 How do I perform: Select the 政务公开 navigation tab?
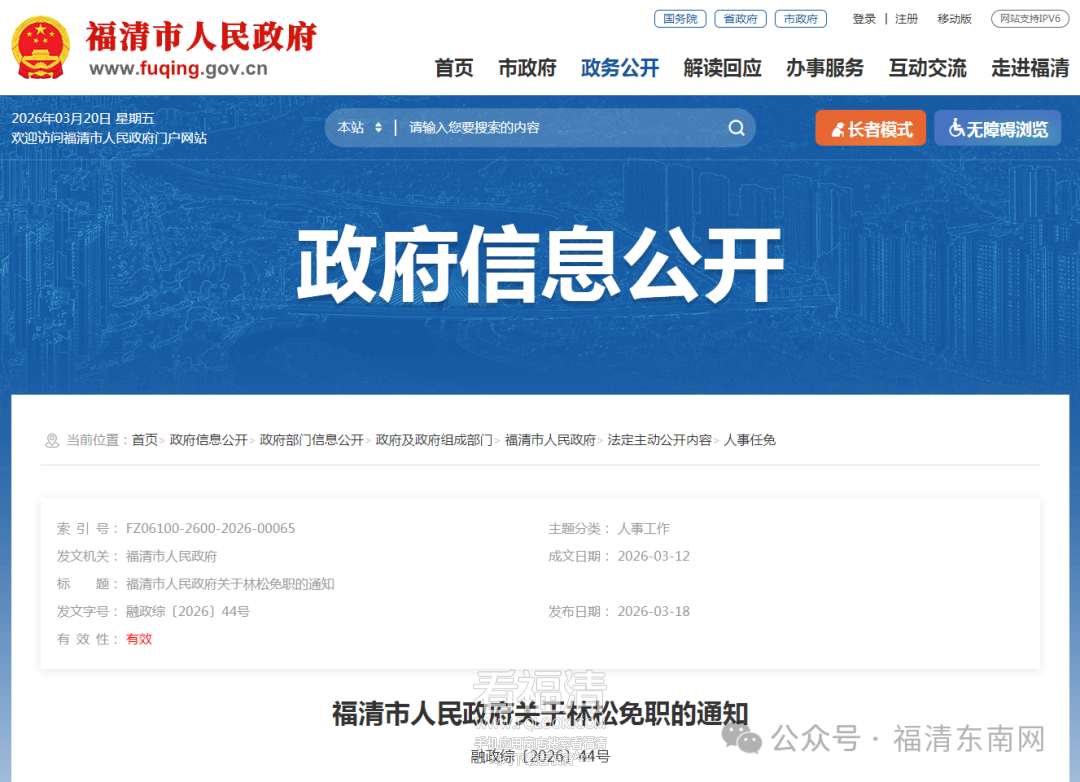click(x=620, y=68)
